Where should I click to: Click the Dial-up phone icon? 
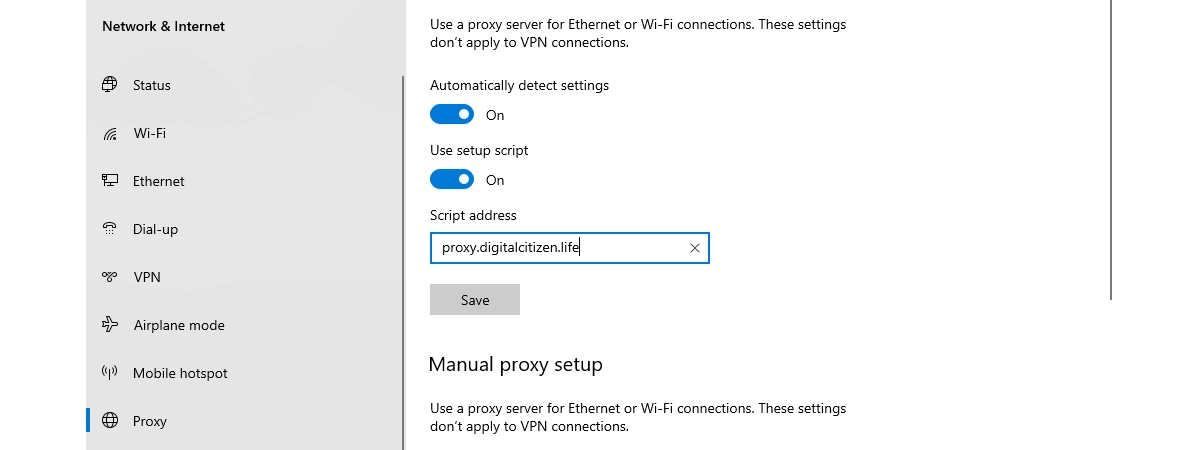pyautogui.click(x=110, y=229)
